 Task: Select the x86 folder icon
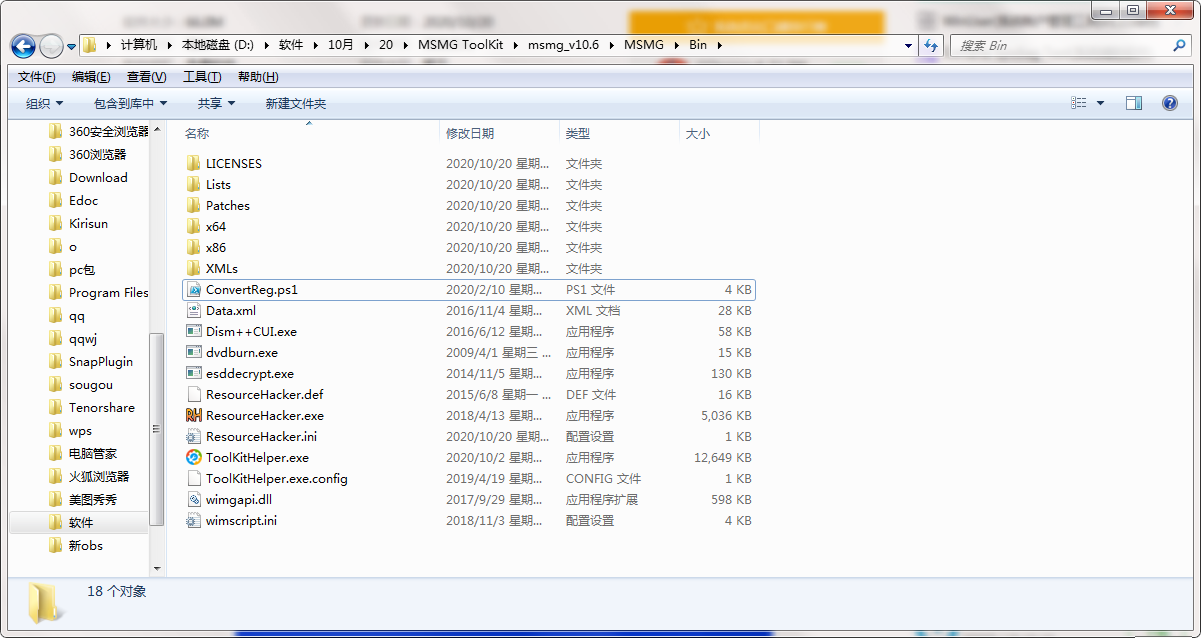pos(194,247)
